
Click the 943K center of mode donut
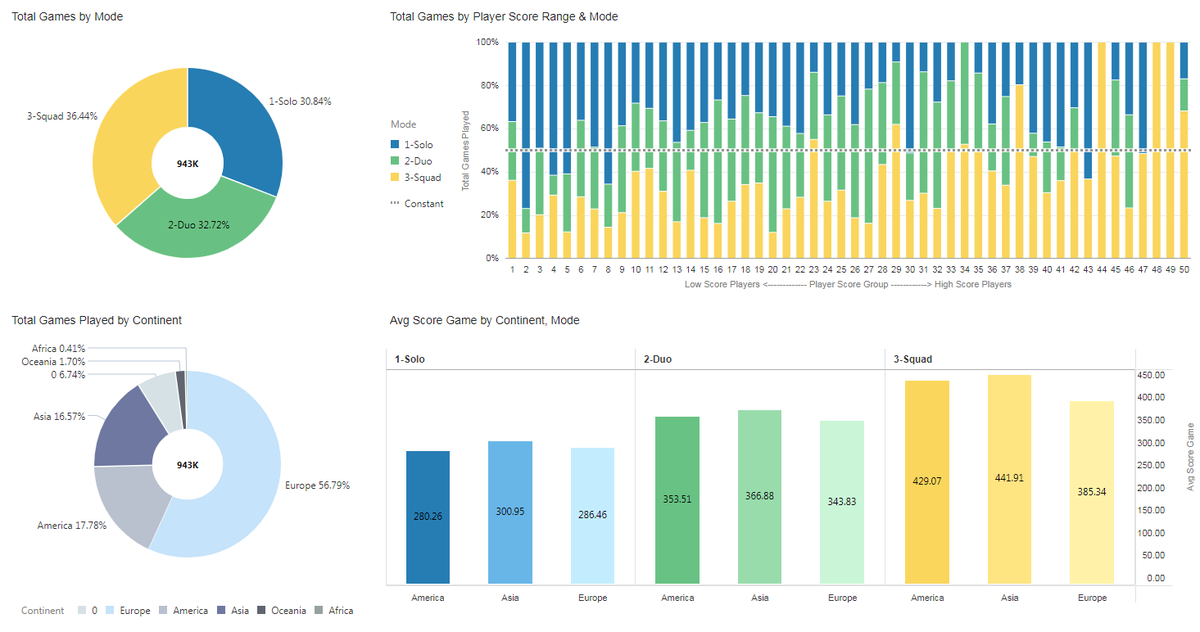(188, 163)
